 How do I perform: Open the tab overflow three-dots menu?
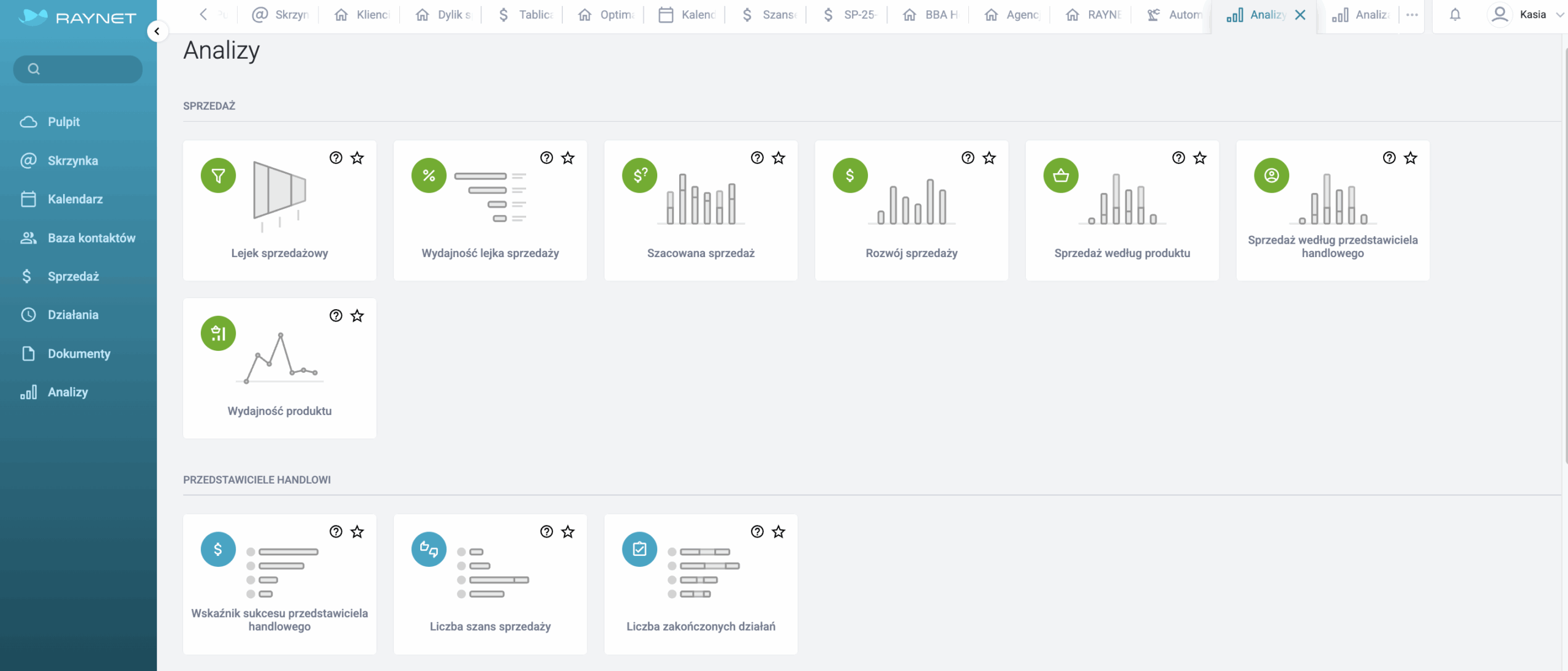tap(1412, 15)
